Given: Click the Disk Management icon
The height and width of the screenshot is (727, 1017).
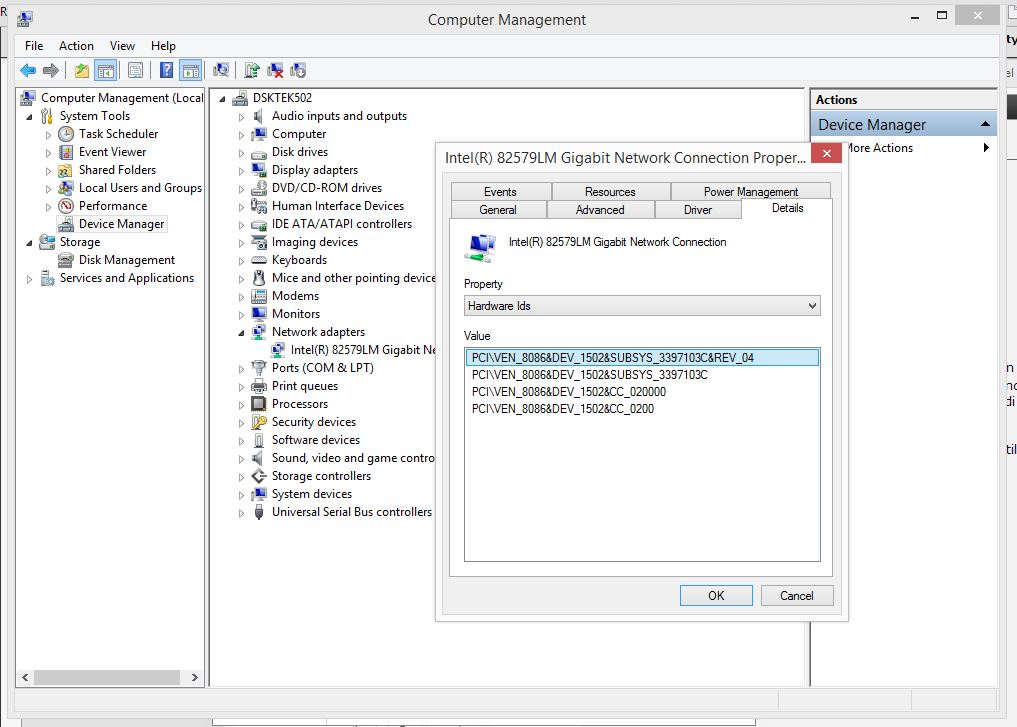Looking at the screenshot, I should 66,260.
